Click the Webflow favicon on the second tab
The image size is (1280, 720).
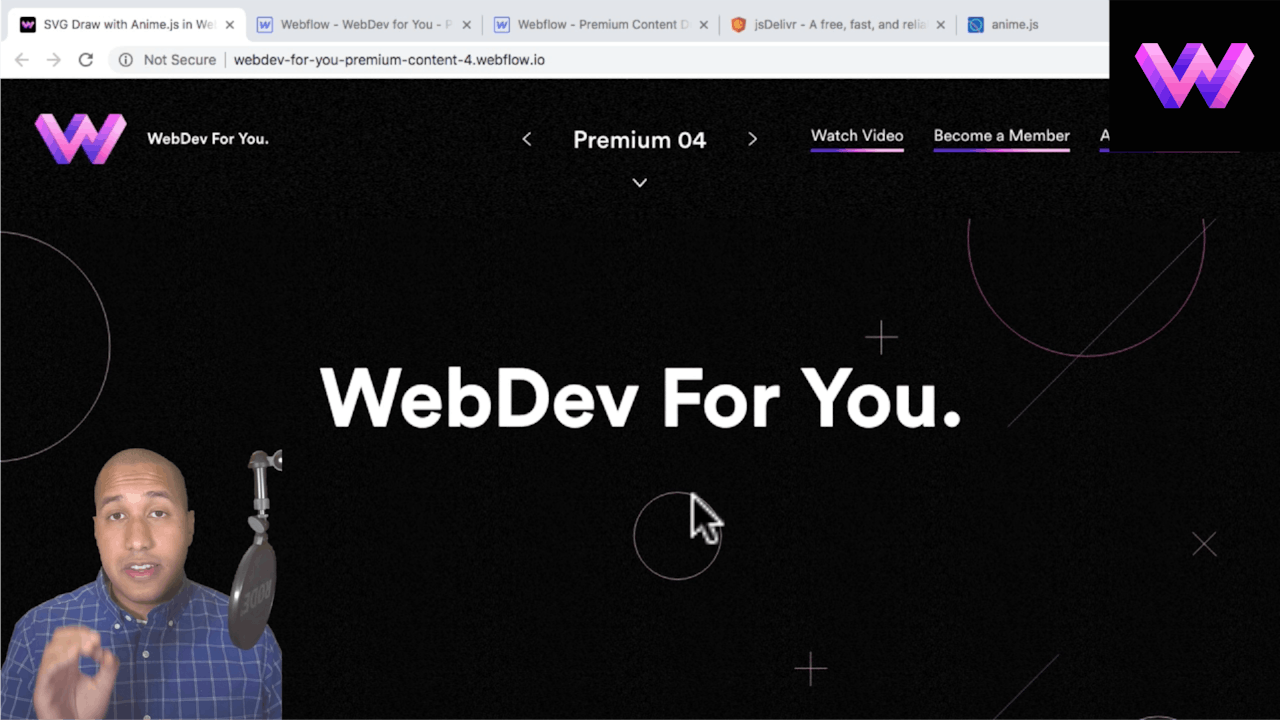click(x=265, y=24)
